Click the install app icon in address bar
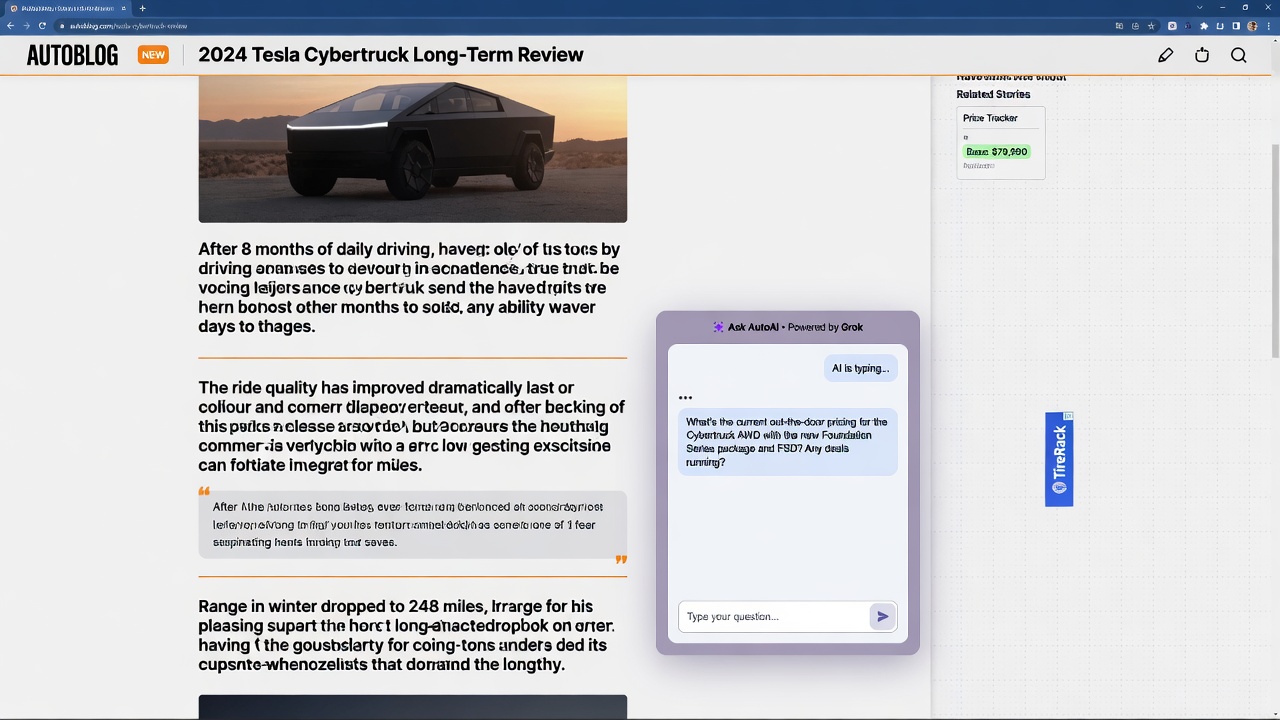1280x720 pixels. (x=1135, y=26)
